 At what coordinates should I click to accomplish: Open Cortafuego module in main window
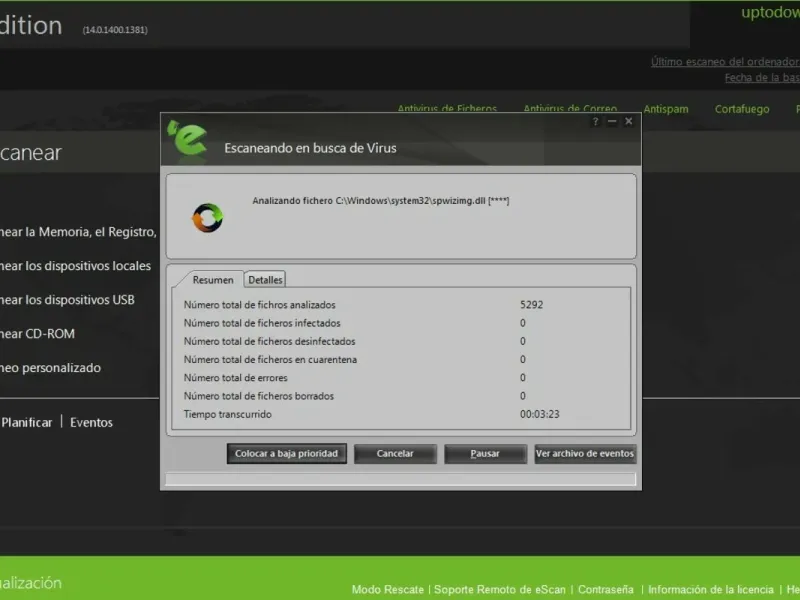coord(742,109)
